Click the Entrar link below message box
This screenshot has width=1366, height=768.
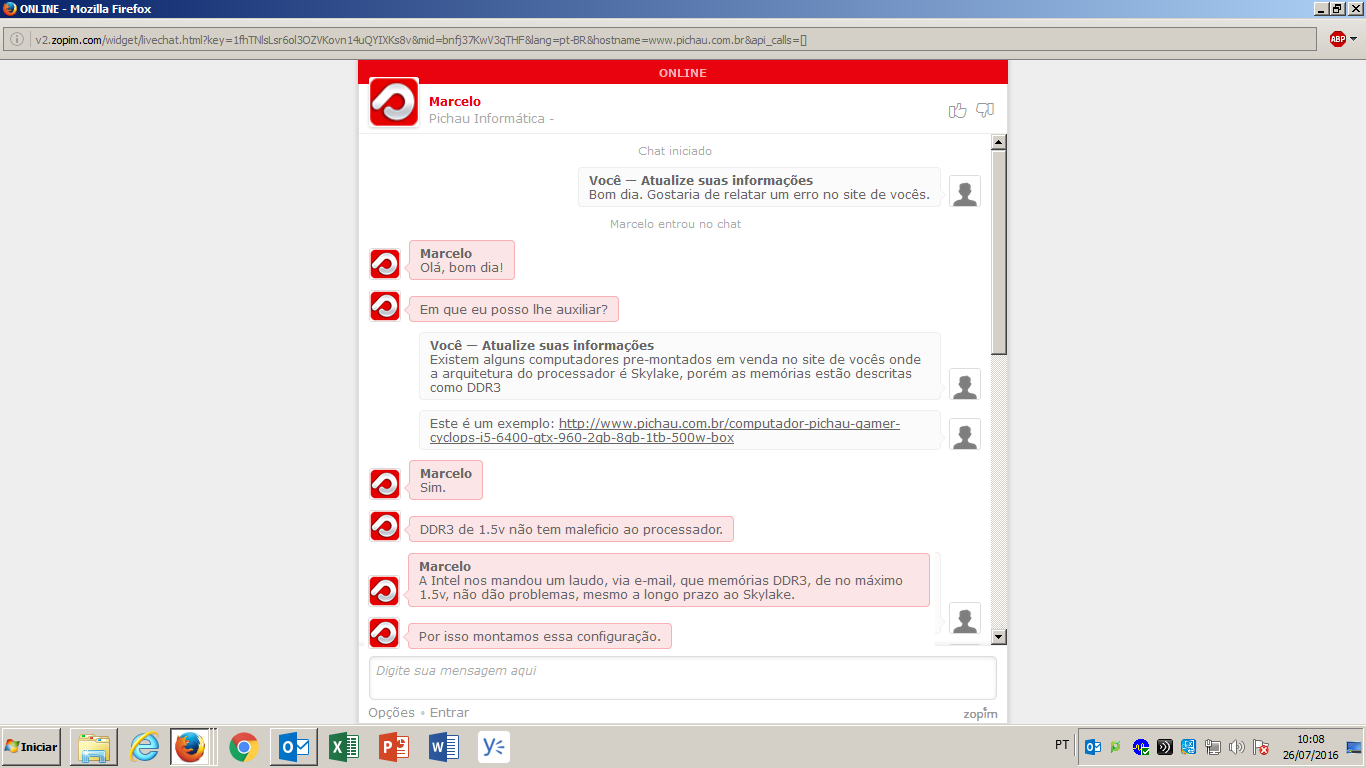[449, 713]
